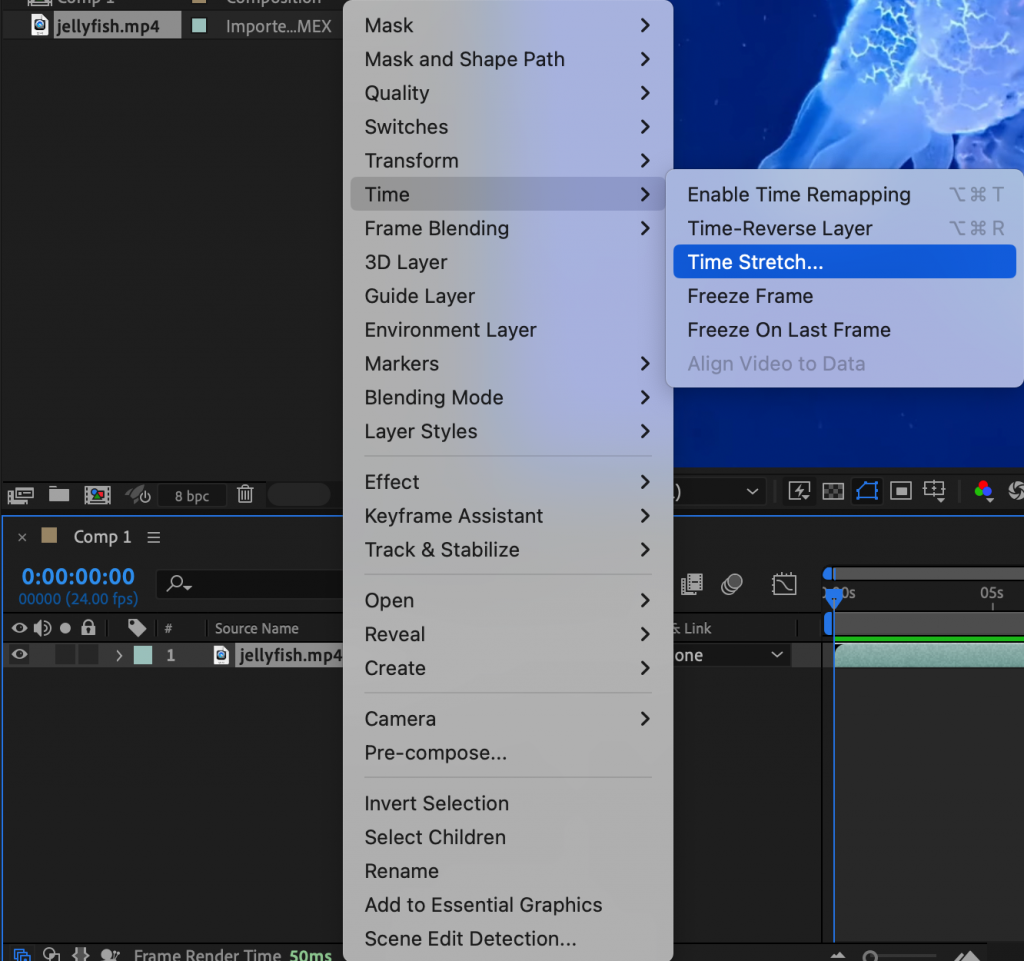The height and width of the screenshot is (961, 1024).
Task: Open the Fast Previews dropdown
Action: 800,491
